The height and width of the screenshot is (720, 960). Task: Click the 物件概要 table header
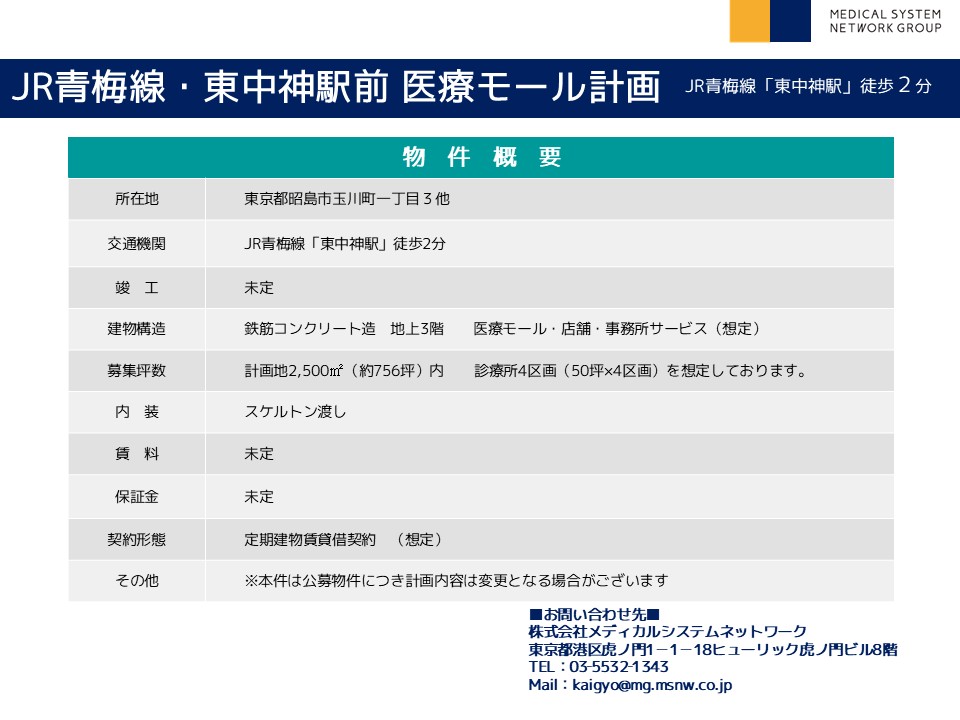(x=481, y=157)
